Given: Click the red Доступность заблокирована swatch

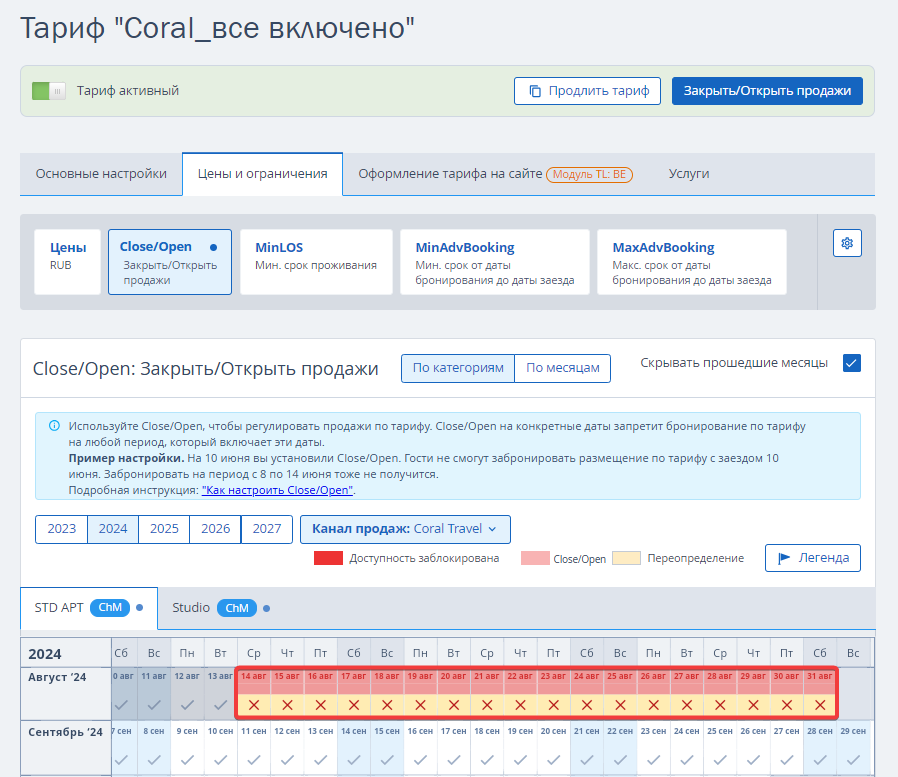Looking at the screenshot, I should click(x=328, y=558).
